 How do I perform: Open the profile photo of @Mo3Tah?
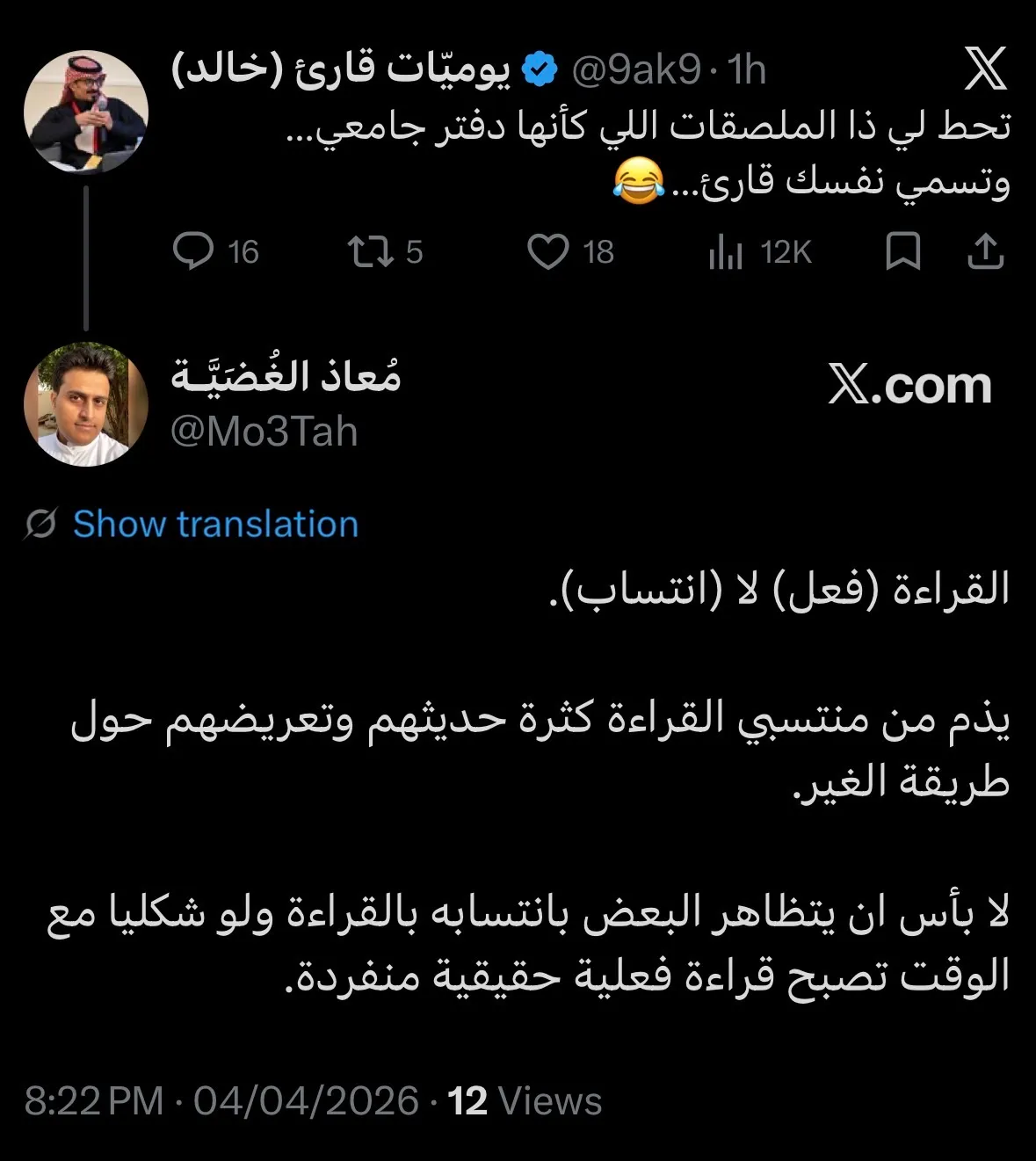pos(85,404)
